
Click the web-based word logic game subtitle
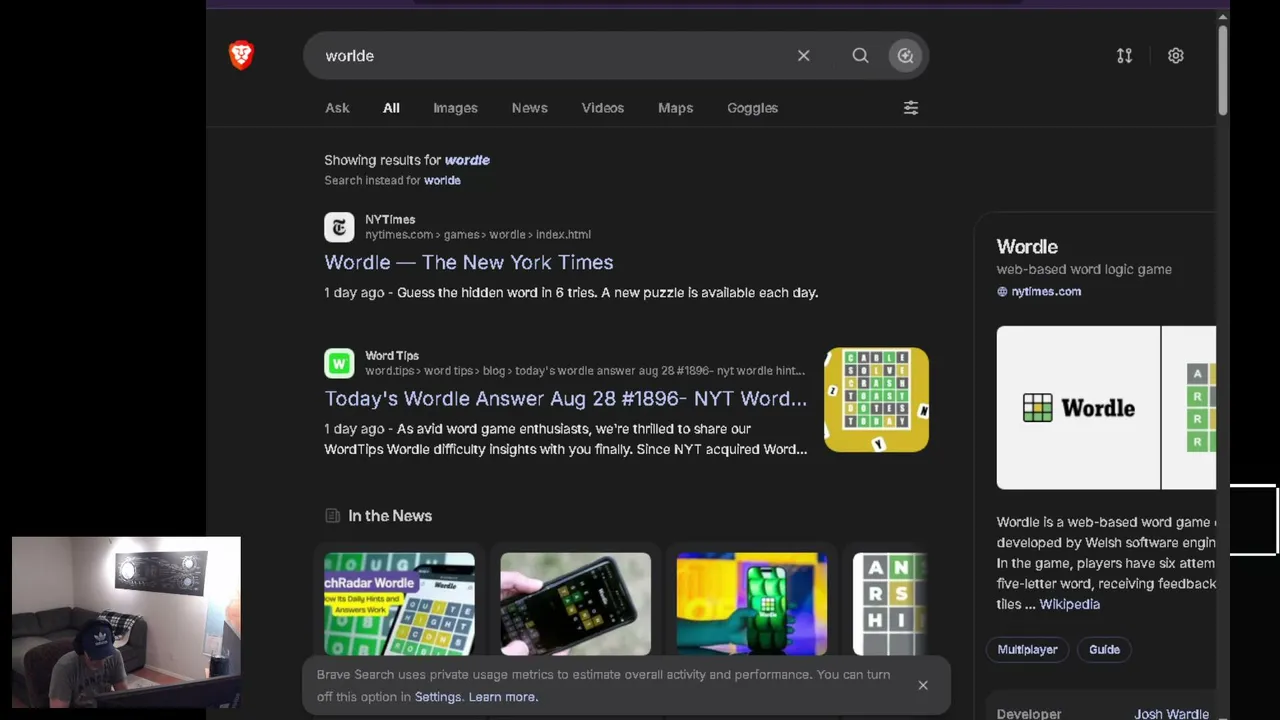(1084, 269)
